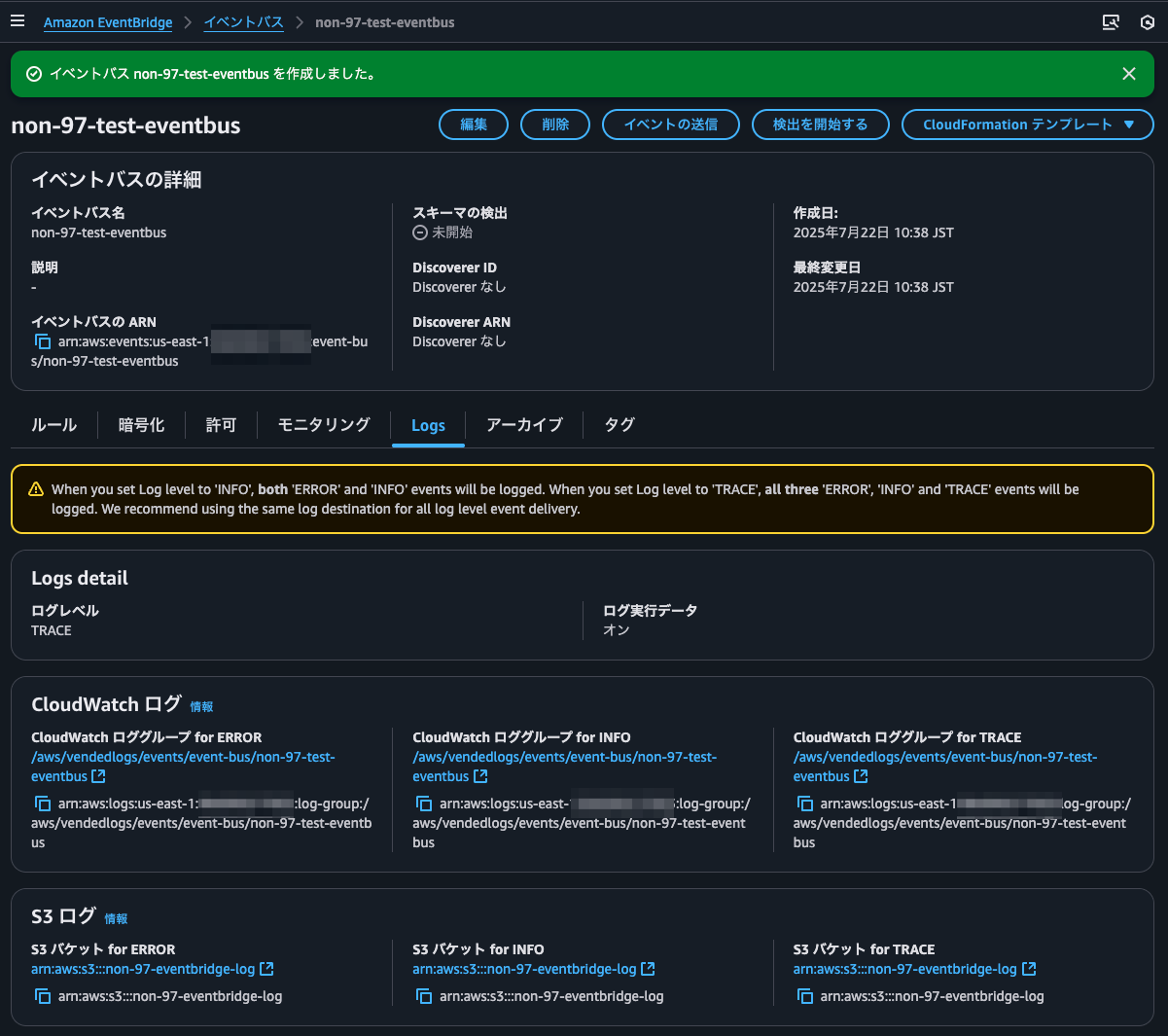Click the 検出を開始する button

tap(821, 125)
